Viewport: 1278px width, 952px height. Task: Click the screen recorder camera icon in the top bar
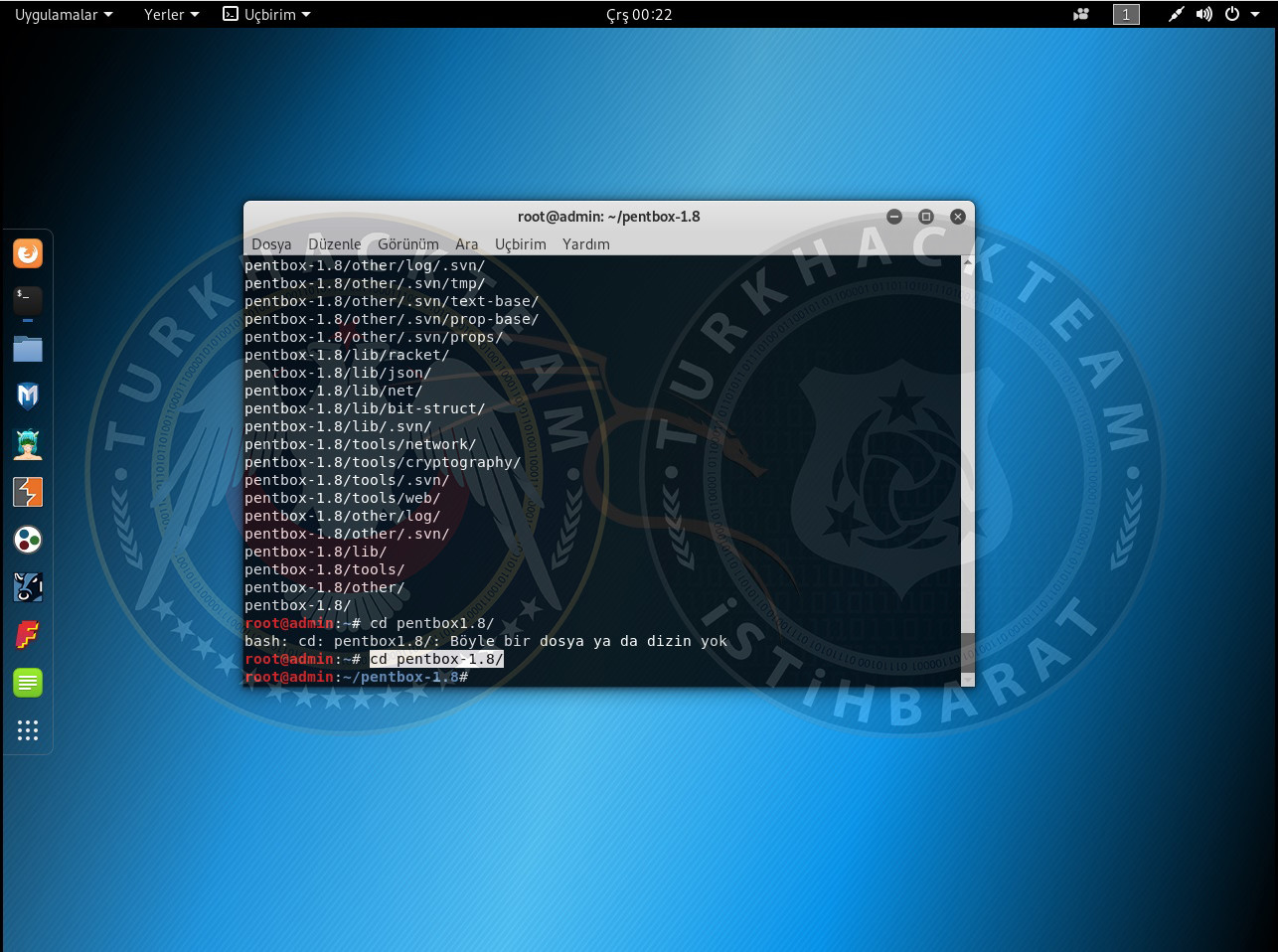point(1081,15)
